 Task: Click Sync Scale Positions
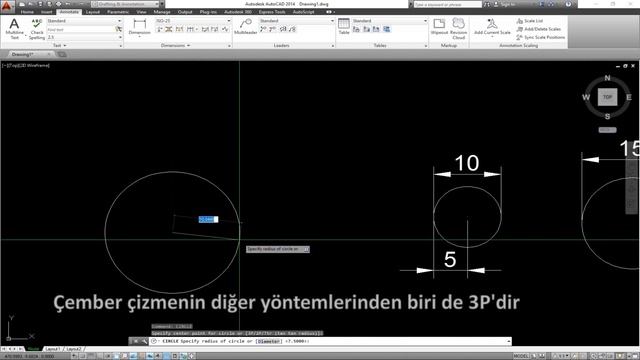(540, 37)
